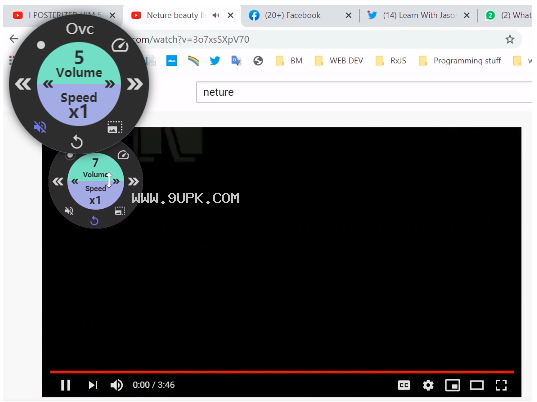Open YouTube player settings gear
The image size is (537, 402).
[428, 385]
